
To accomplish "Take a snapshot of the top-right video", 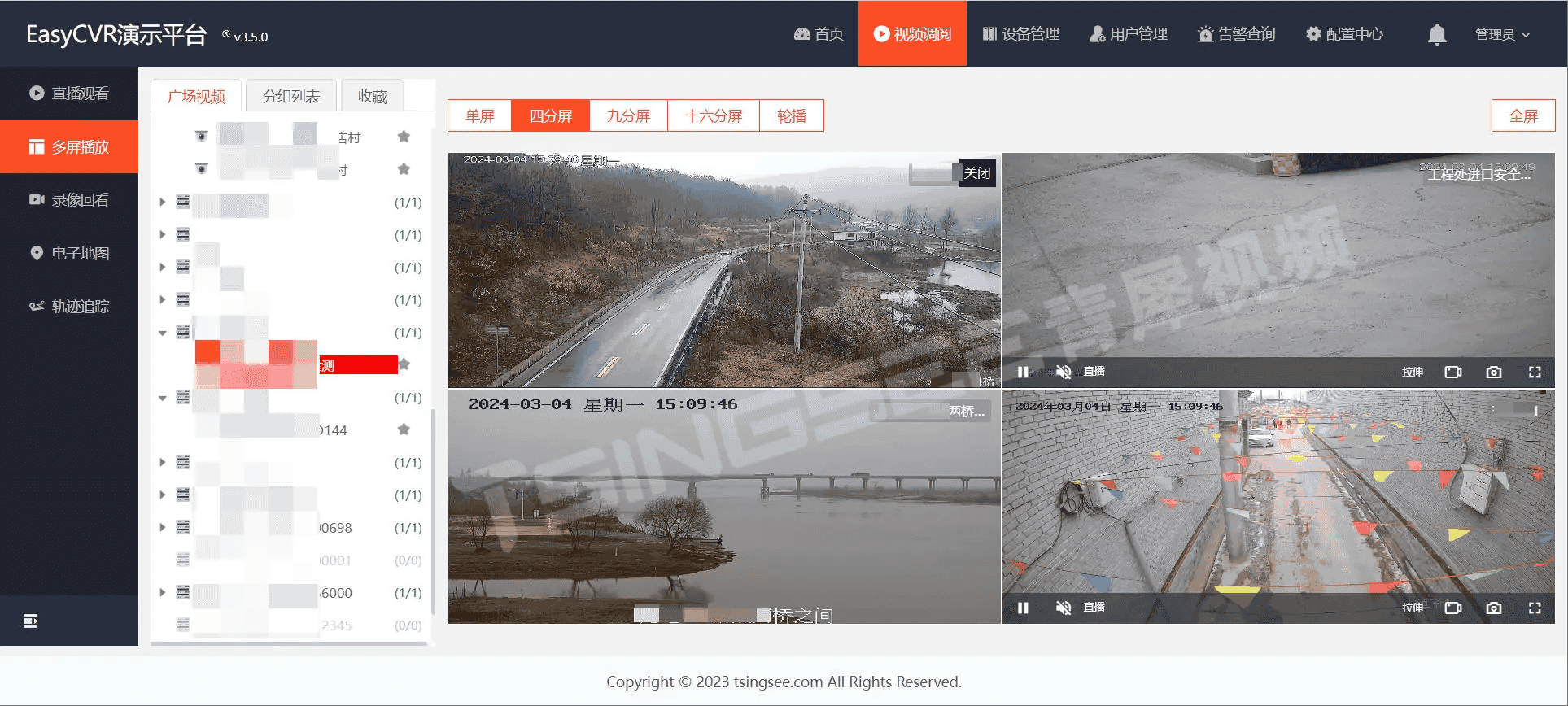I will (x=1493, y=372).
